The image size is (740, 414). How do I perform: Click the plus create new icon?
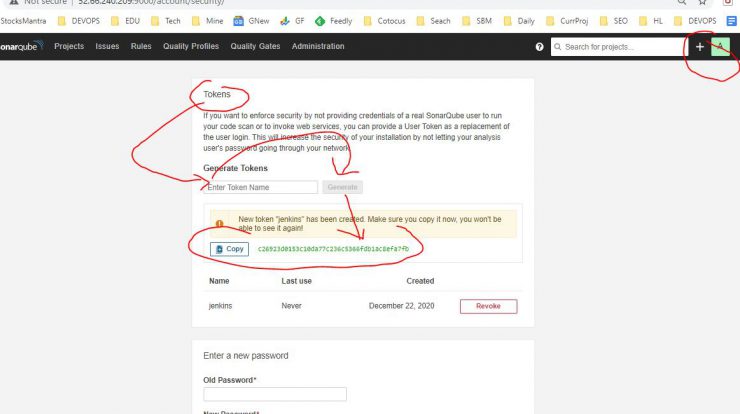(x=700, y=47)
